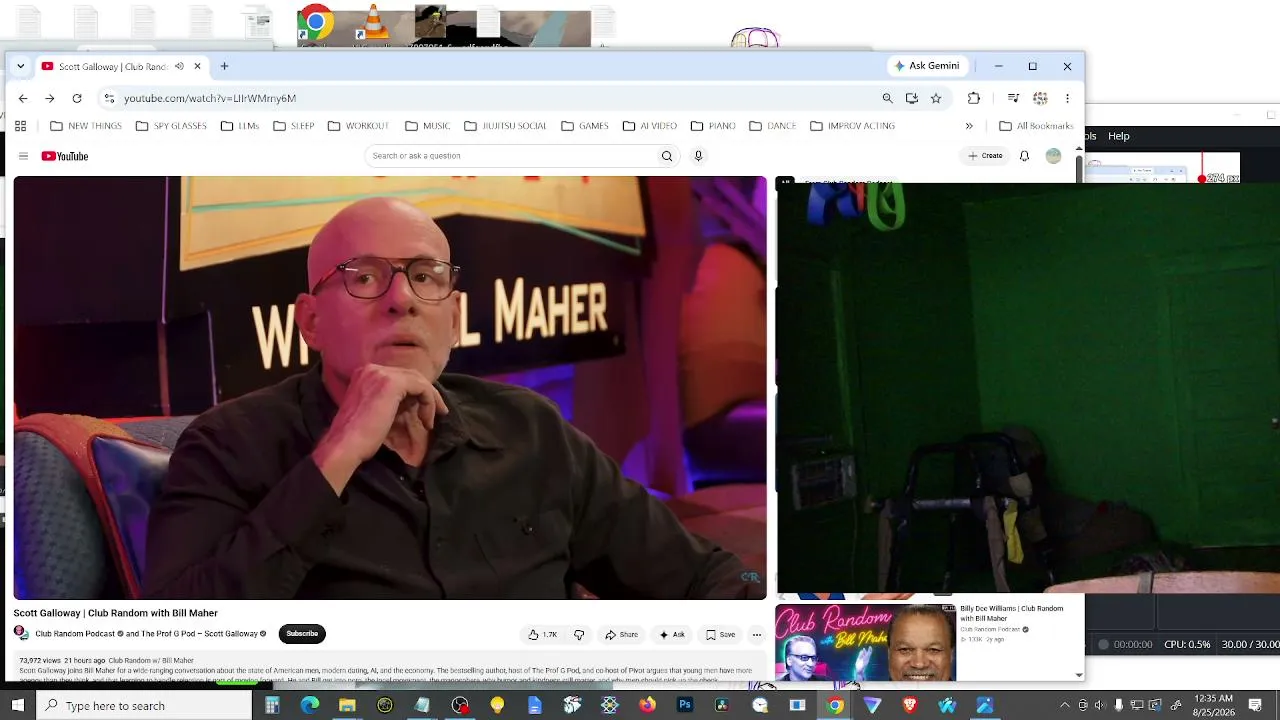Click the YouTube search magnifier button
This screenshot has width=1280, height=720.
(x=667, y=156)
